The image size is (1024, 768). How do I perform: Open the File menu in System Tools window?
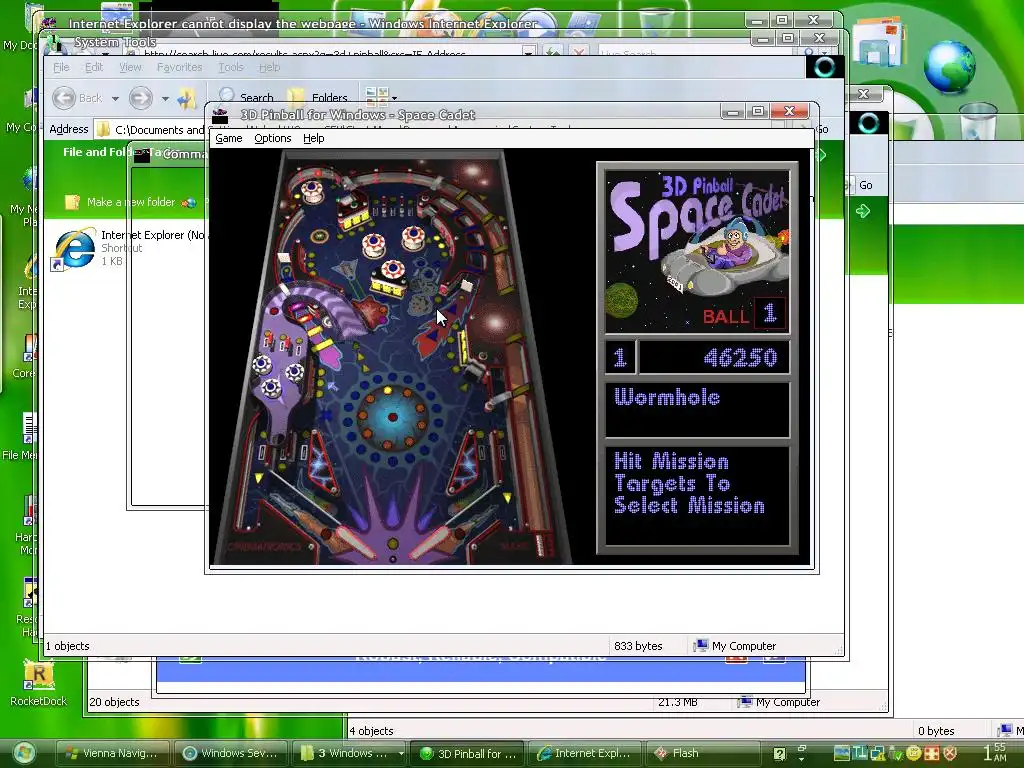[x=61, y=67]
